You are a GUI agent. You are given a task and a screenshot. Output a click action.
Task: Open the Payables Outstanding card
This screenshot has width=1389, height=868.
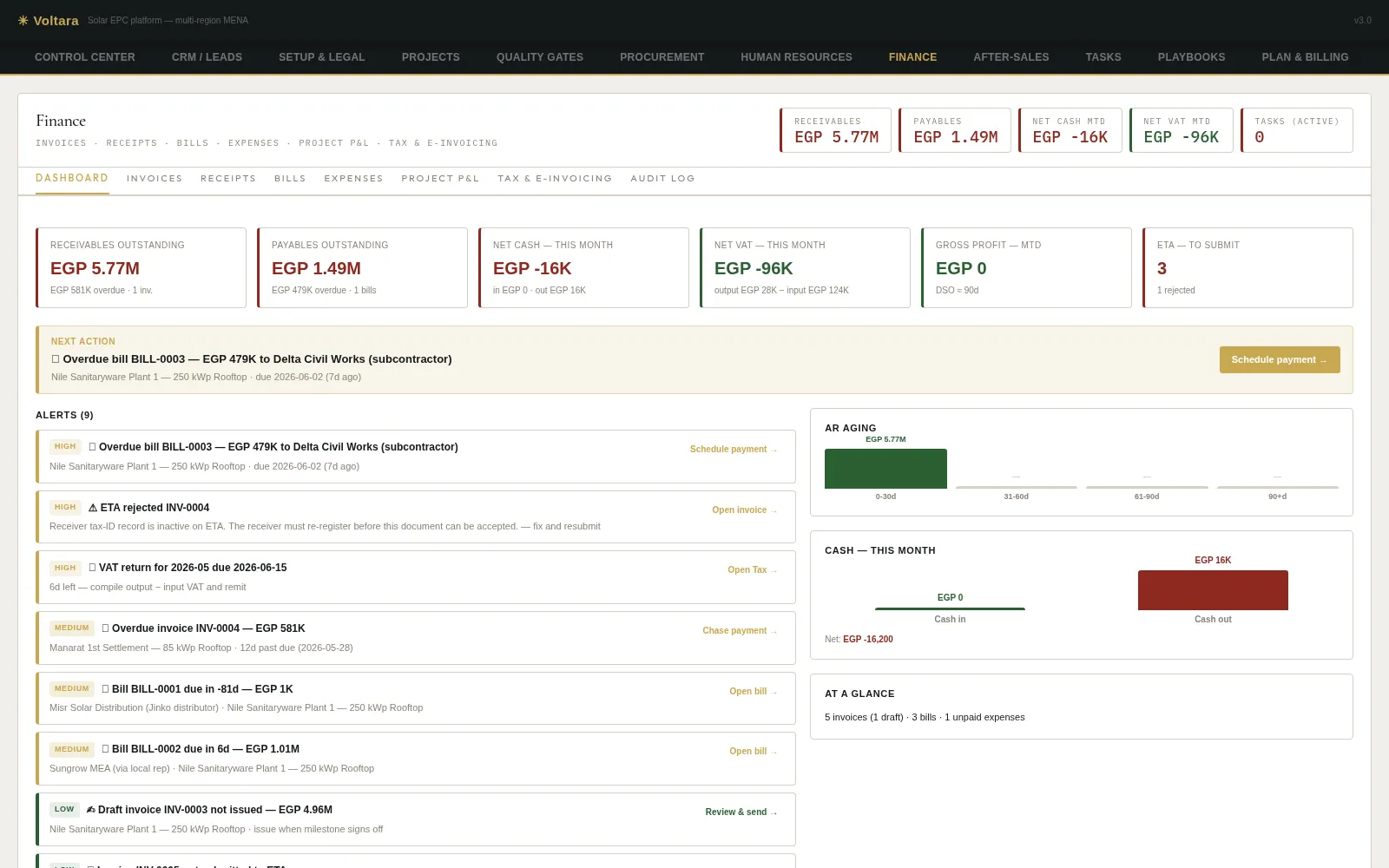tap(362, 267)
